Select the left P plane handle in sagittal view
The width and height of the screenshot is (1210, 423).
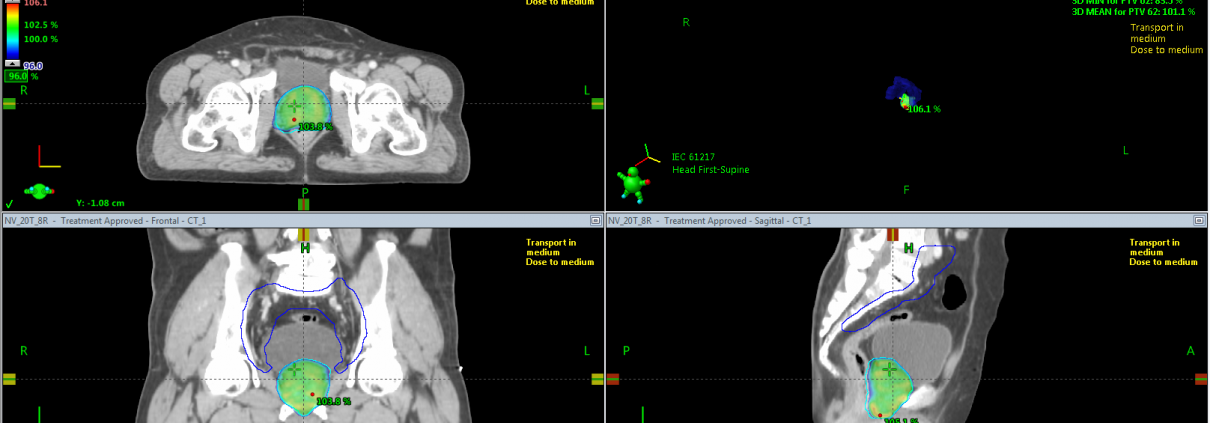613,379
